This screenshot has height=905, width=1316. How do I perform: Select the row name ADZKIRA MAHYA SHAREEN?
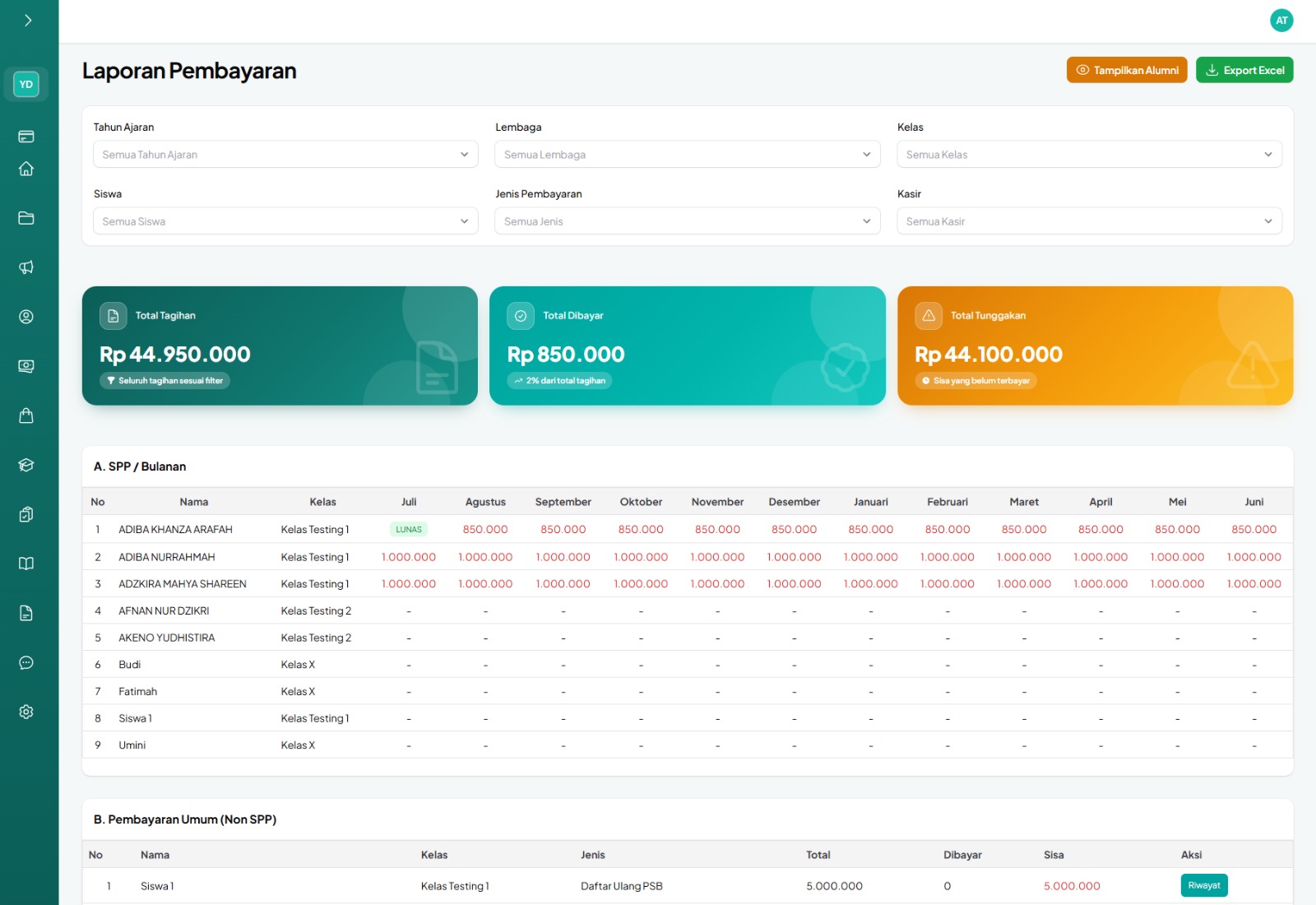point(183,584)
